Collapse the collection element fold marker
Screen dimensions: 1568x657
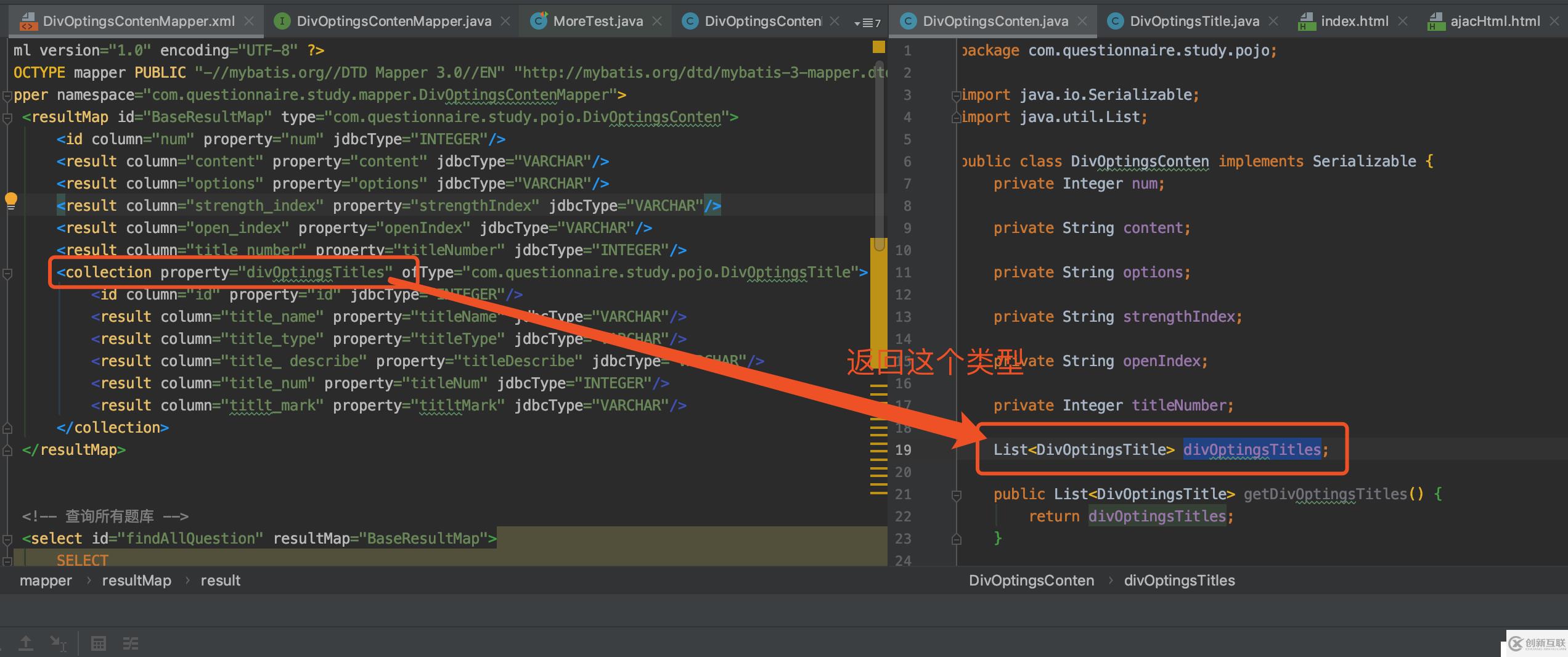pos(7,273)
